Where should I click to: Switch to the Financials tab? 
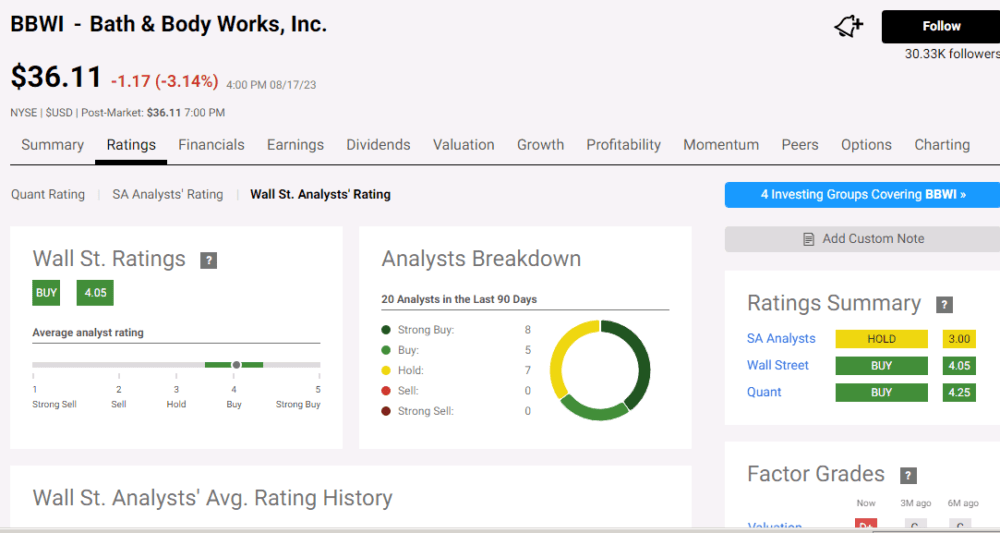point(211,145)
